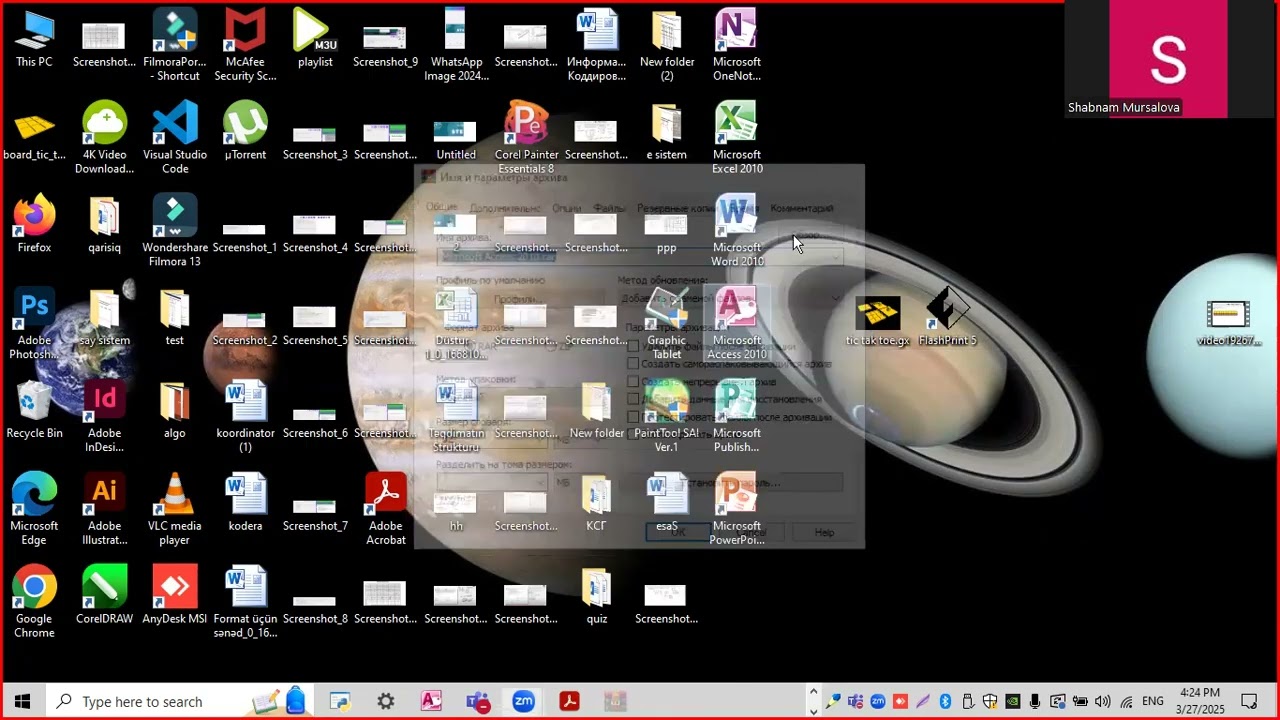Viewport: 1280px width, 720px height.
Task: Select the AnyDesk MSI installer icon
Action: (x=175, y=596)
